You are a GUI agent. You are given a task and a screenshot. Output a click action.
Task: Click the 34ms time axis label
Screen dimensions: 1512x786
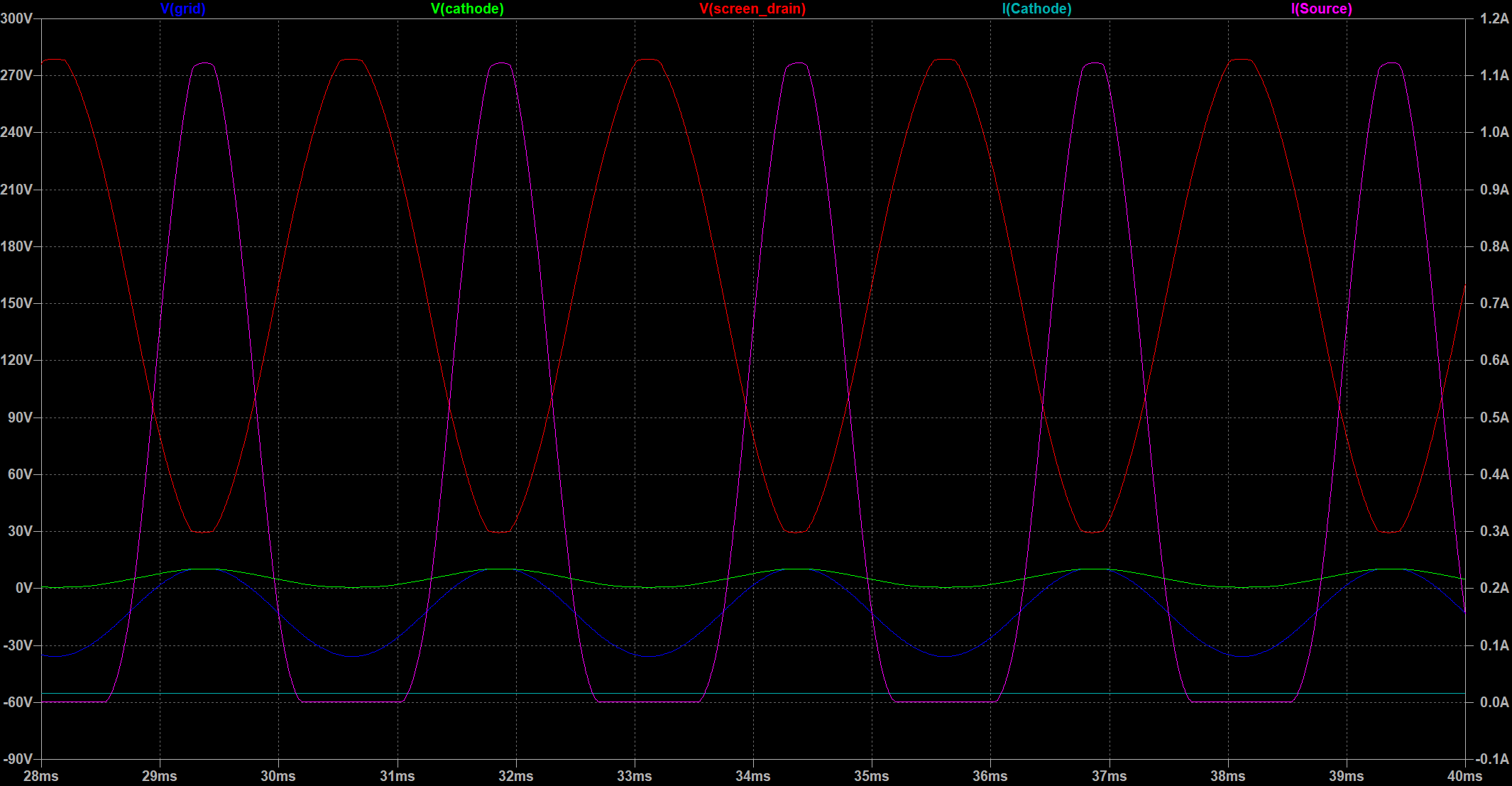pos(753,776)
